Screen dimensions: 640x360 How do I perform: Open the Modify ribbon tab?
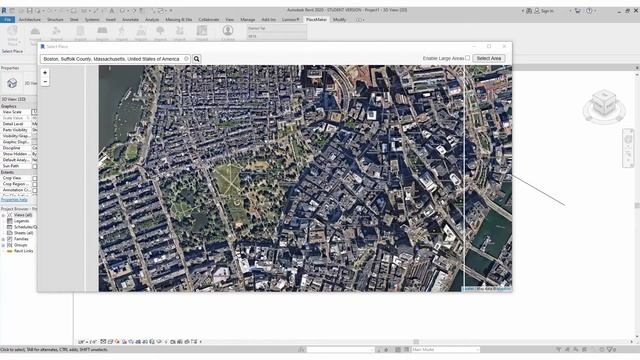pos(339,20)
